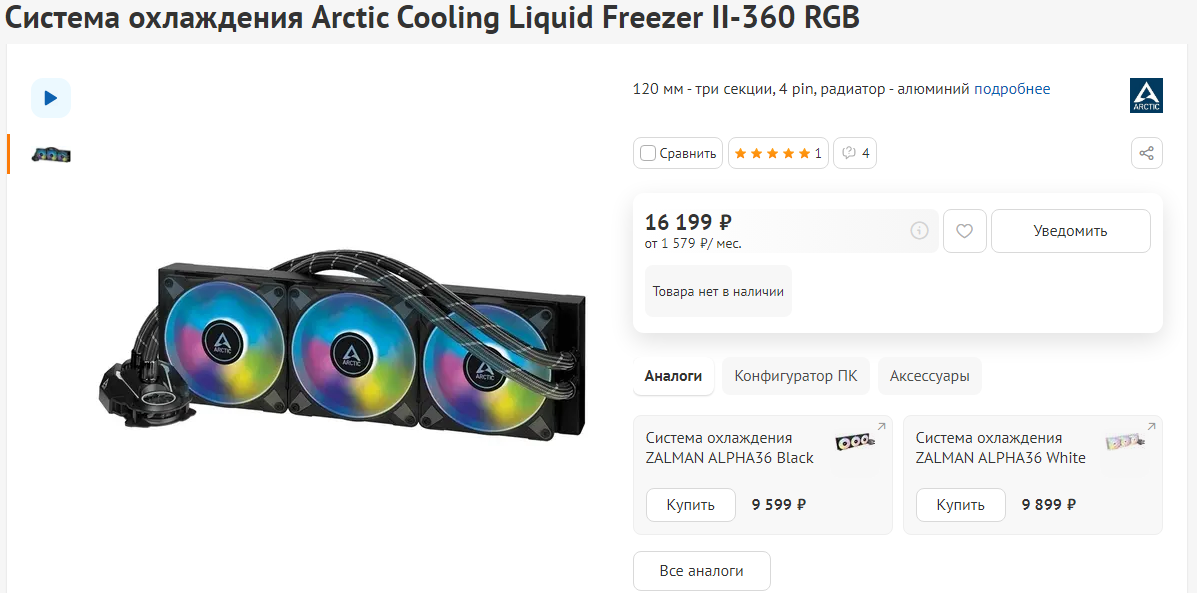The image size is (1197, 593).
Task: Play the product video
Action: point(51,98)
